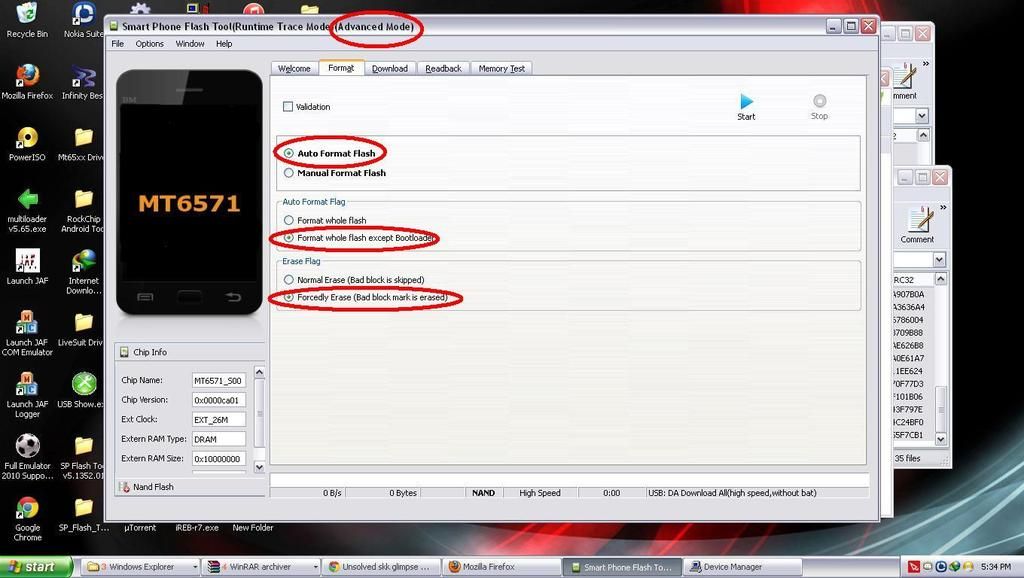1024x578 pixels.
Task: Select Manual Format Flash option
Action: pyautogui.click(x=289, y=173)
